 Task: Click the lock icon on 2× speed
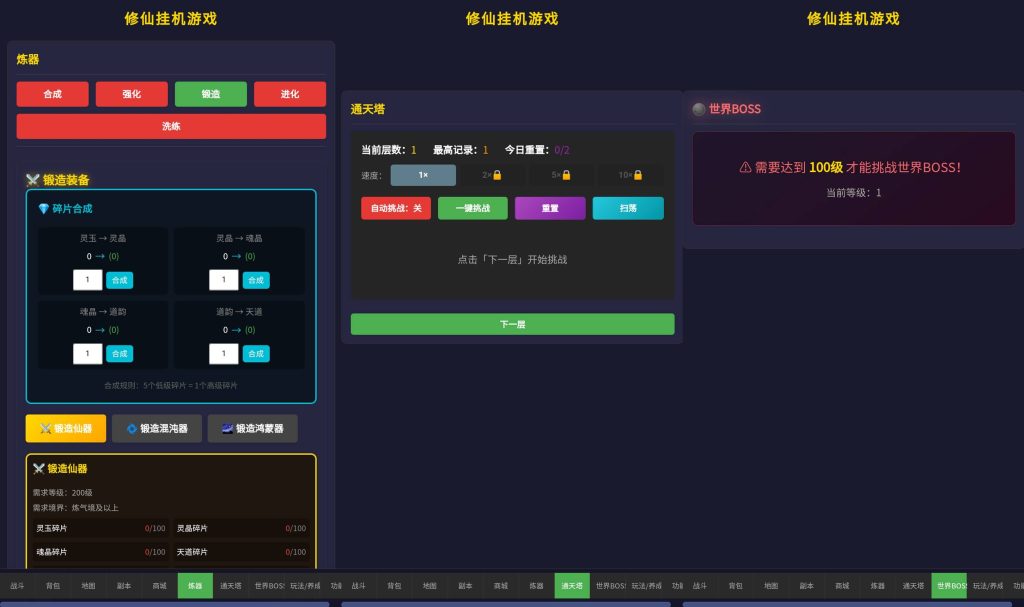[497, 175]
